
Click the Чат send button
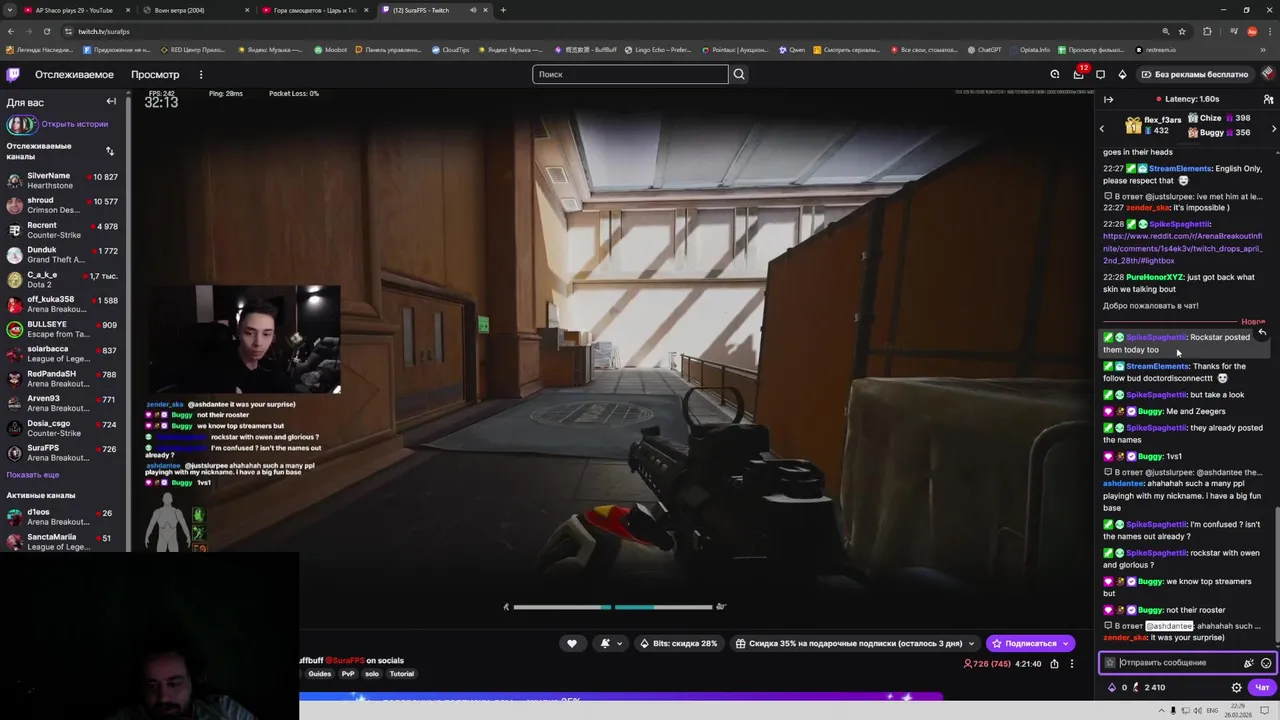[1262, 687]
